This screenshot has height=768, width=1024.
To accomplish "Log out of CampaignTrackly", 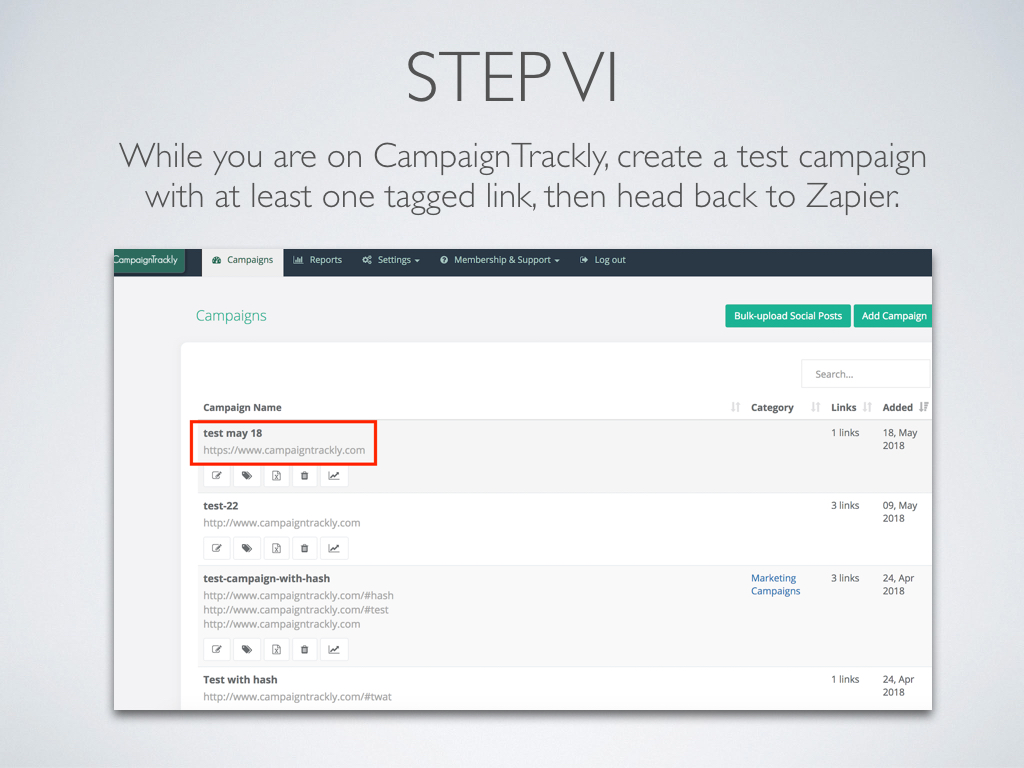I will tap(603, 260).
